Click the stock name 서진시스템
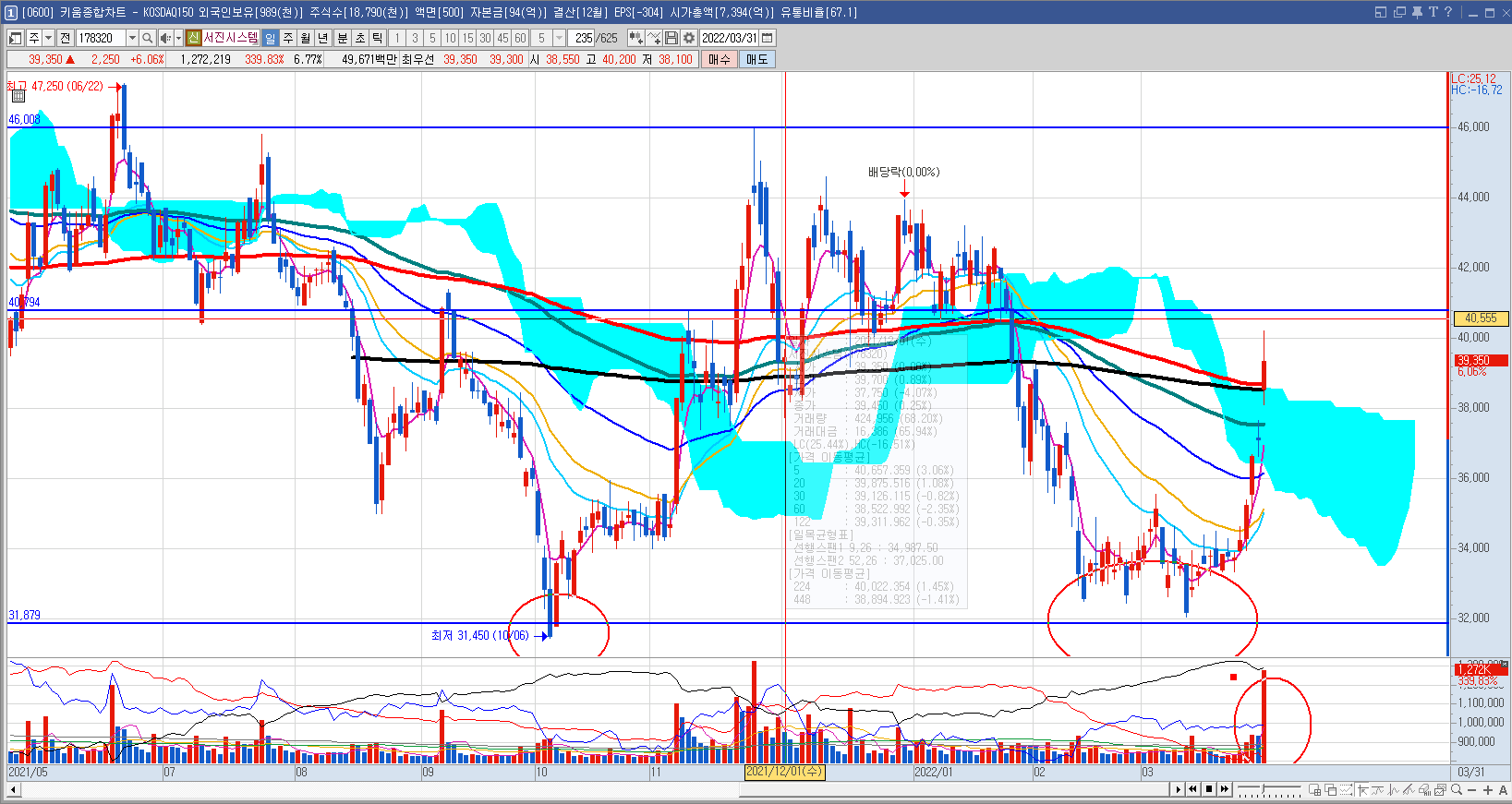 [x=231, y=38]
